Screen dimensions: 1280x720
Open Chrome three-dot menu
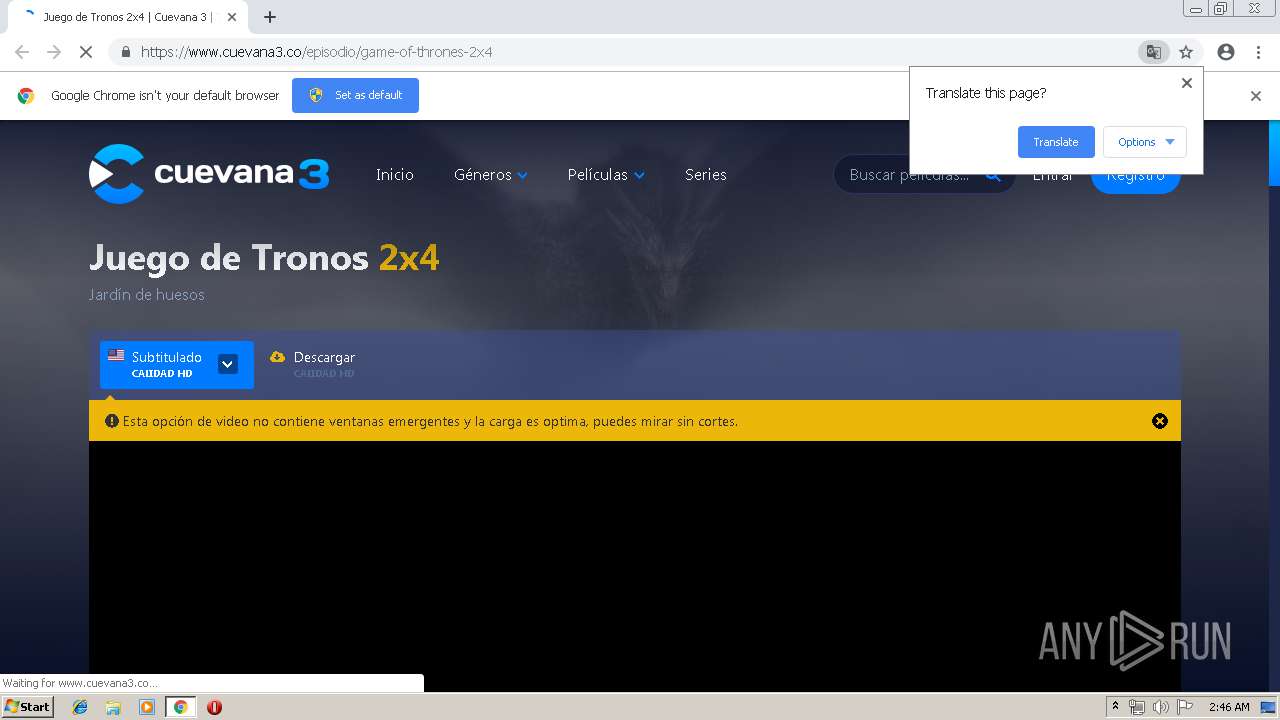[1258, 52]
